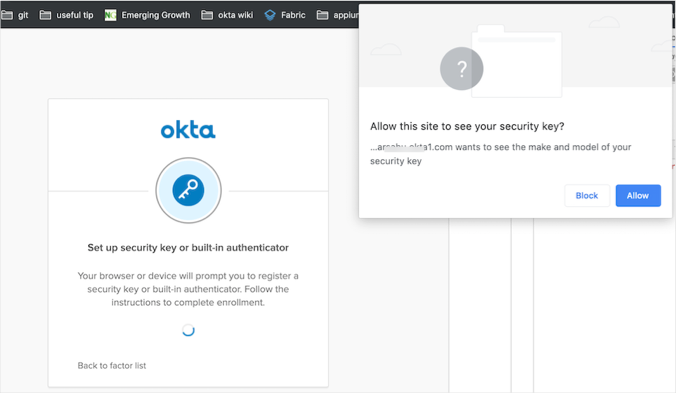Click the git bookmark folder icon
The height and width of the screenshot is (393, 676).
point(6,15)
